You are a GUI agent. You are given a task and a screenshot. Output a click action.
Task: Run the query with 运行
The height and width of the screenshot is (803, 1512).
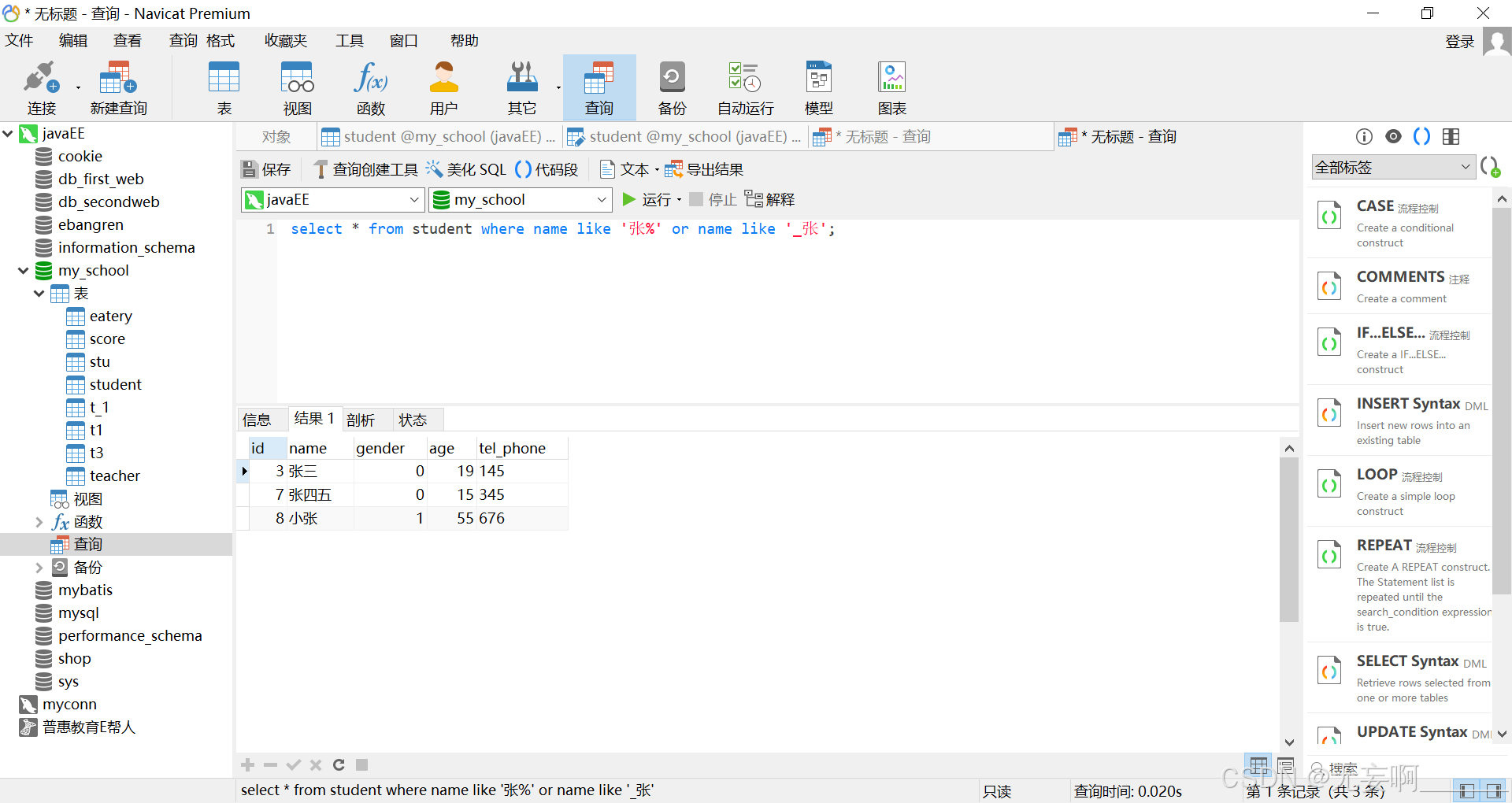point(646,199)
